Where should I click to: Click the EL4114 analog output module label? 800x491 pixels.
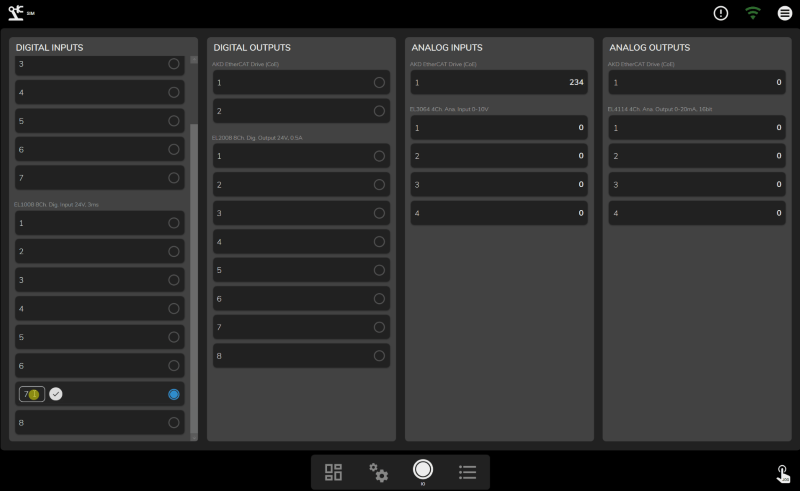(x=660, y=109)
